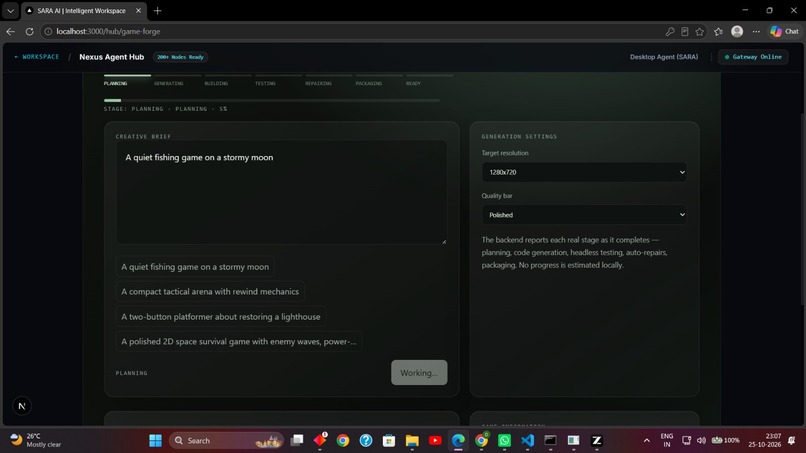Open the saved passwords key icon

(x=670, y=31)
